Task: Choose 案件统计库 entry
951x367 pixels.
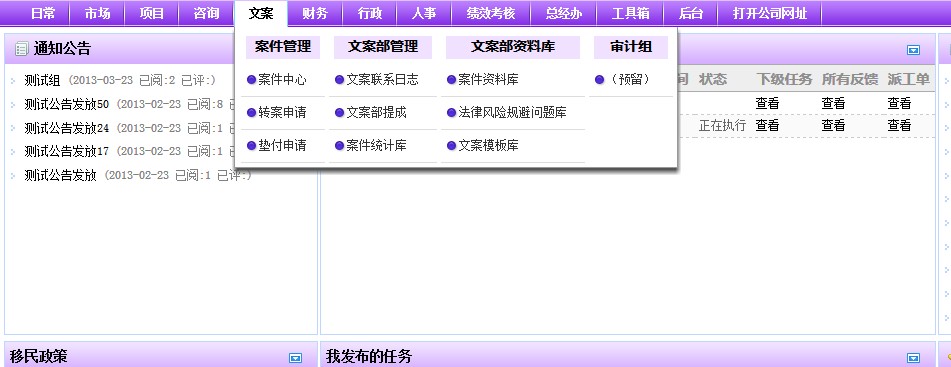Action: 376,146
